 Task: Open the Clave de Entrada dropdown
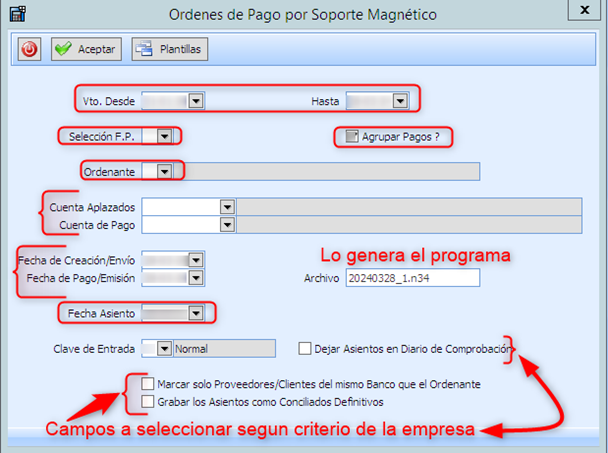pyautogui.click(x=165, y=349)
